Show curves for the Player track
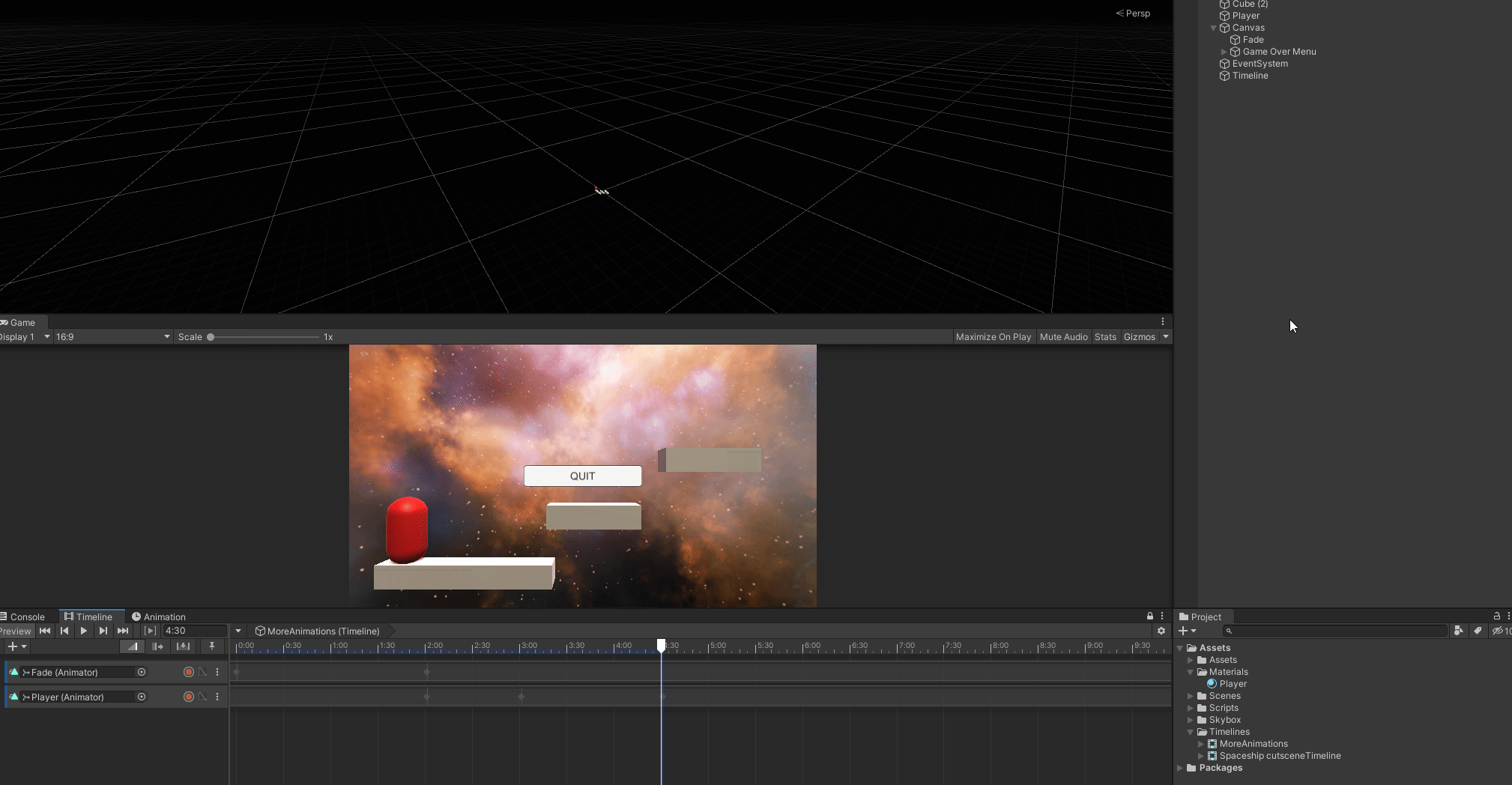 tap(203, 697)
